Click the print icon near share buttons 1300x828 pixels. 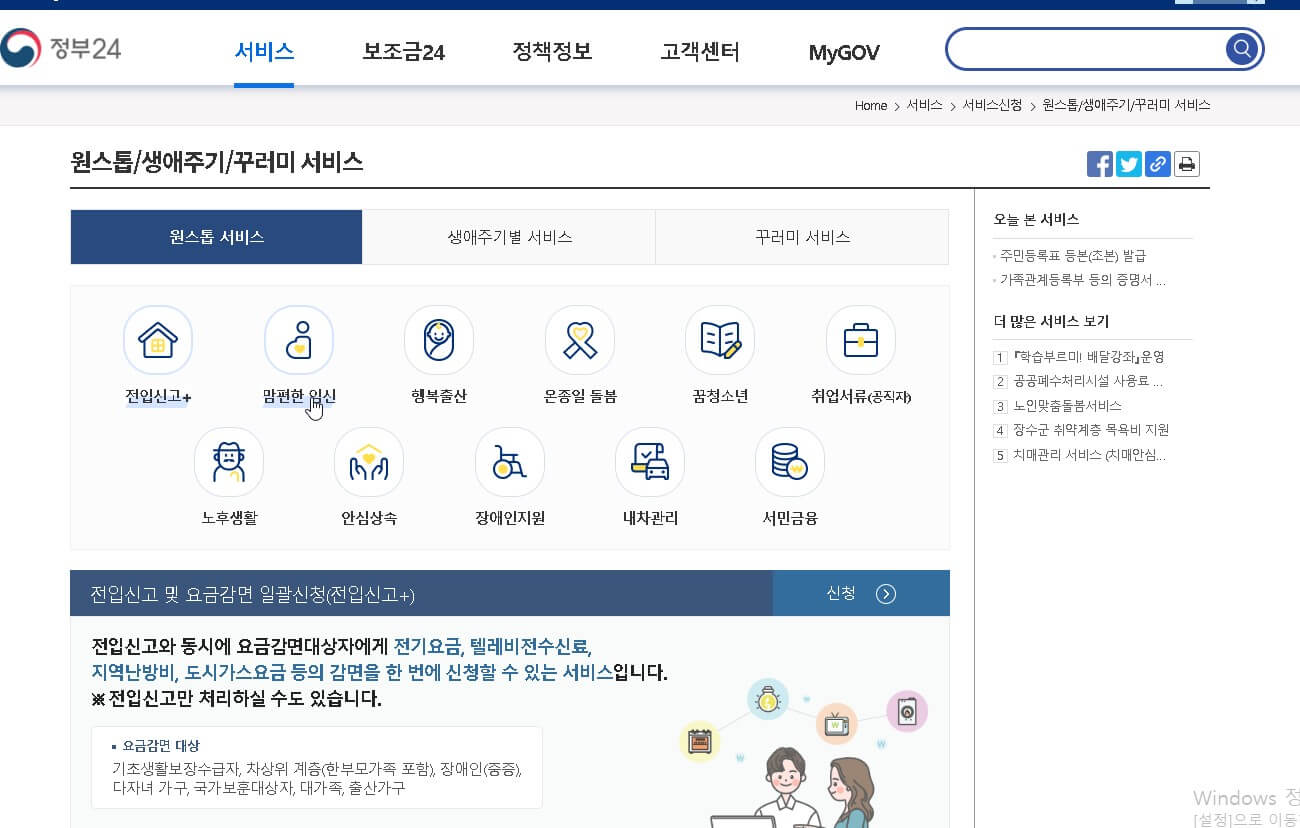(1186, 164)
